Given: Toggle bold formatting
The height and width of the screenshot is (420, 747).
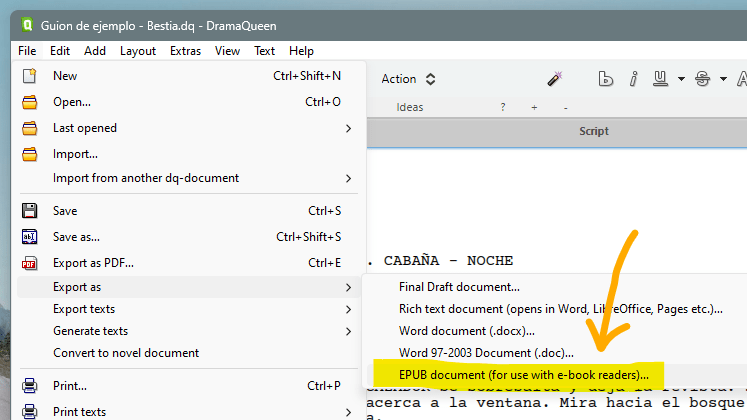Looking at the screenshot, I should pyautogui.click(x=605, y=79).
